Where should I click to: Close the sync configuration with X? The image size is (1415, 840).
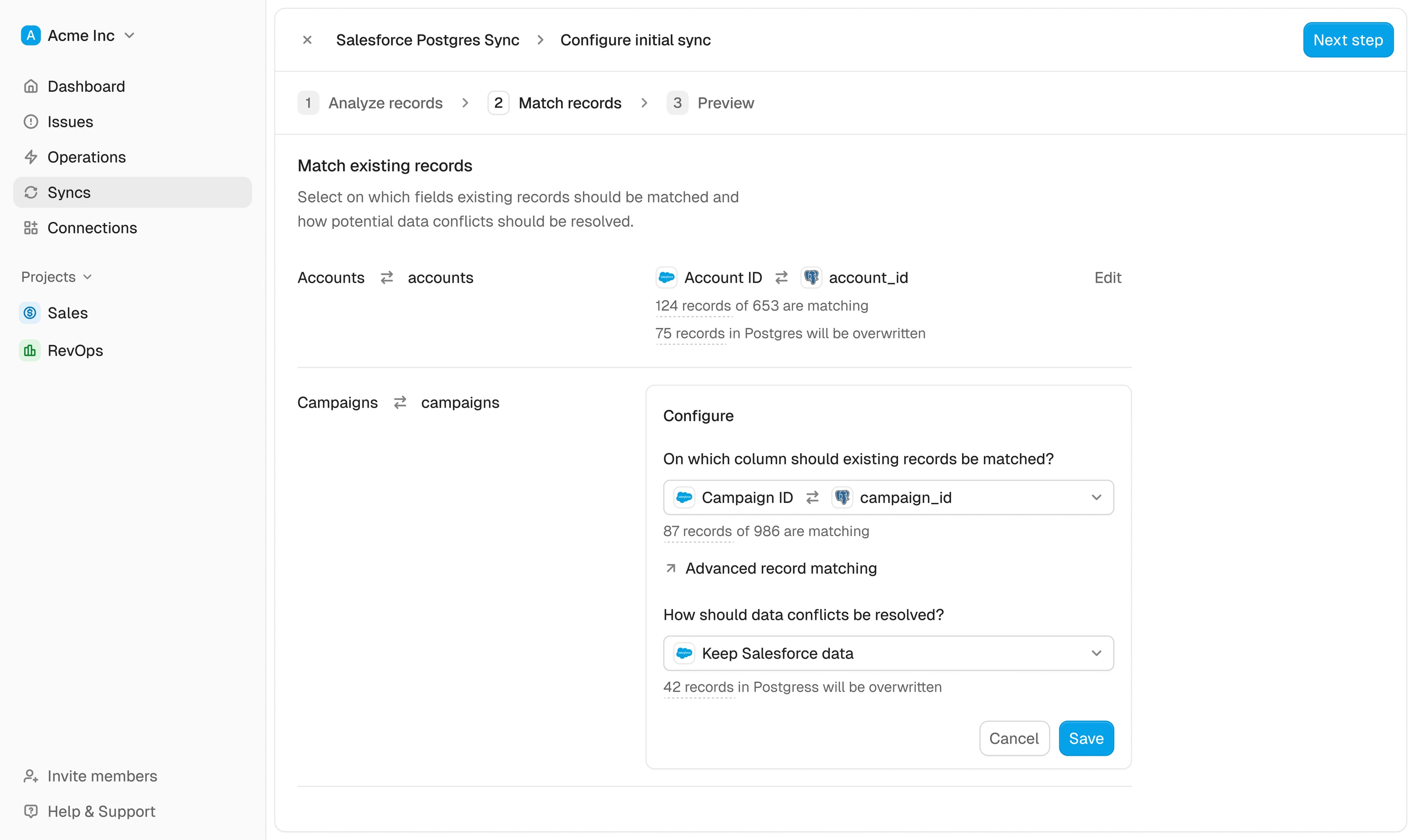tap(307, 40)
